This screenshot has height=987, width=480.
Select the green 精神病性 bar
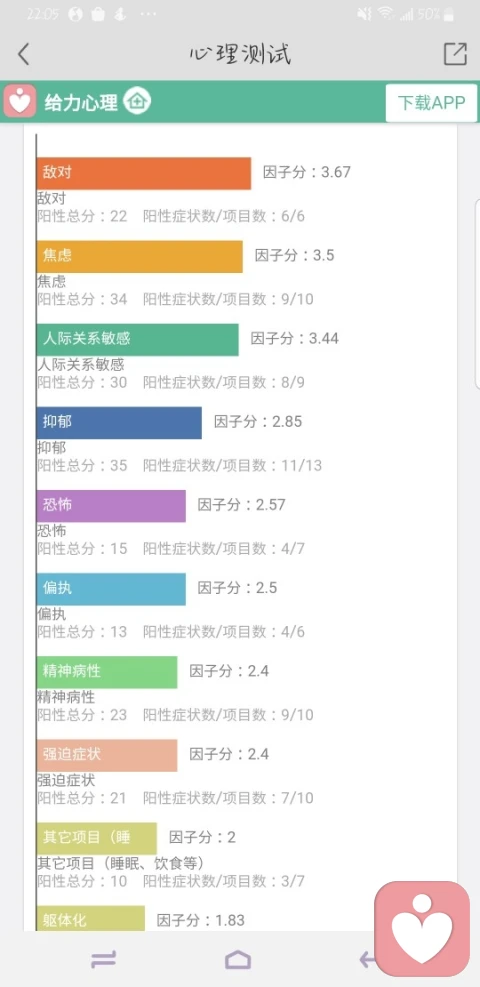107,672
